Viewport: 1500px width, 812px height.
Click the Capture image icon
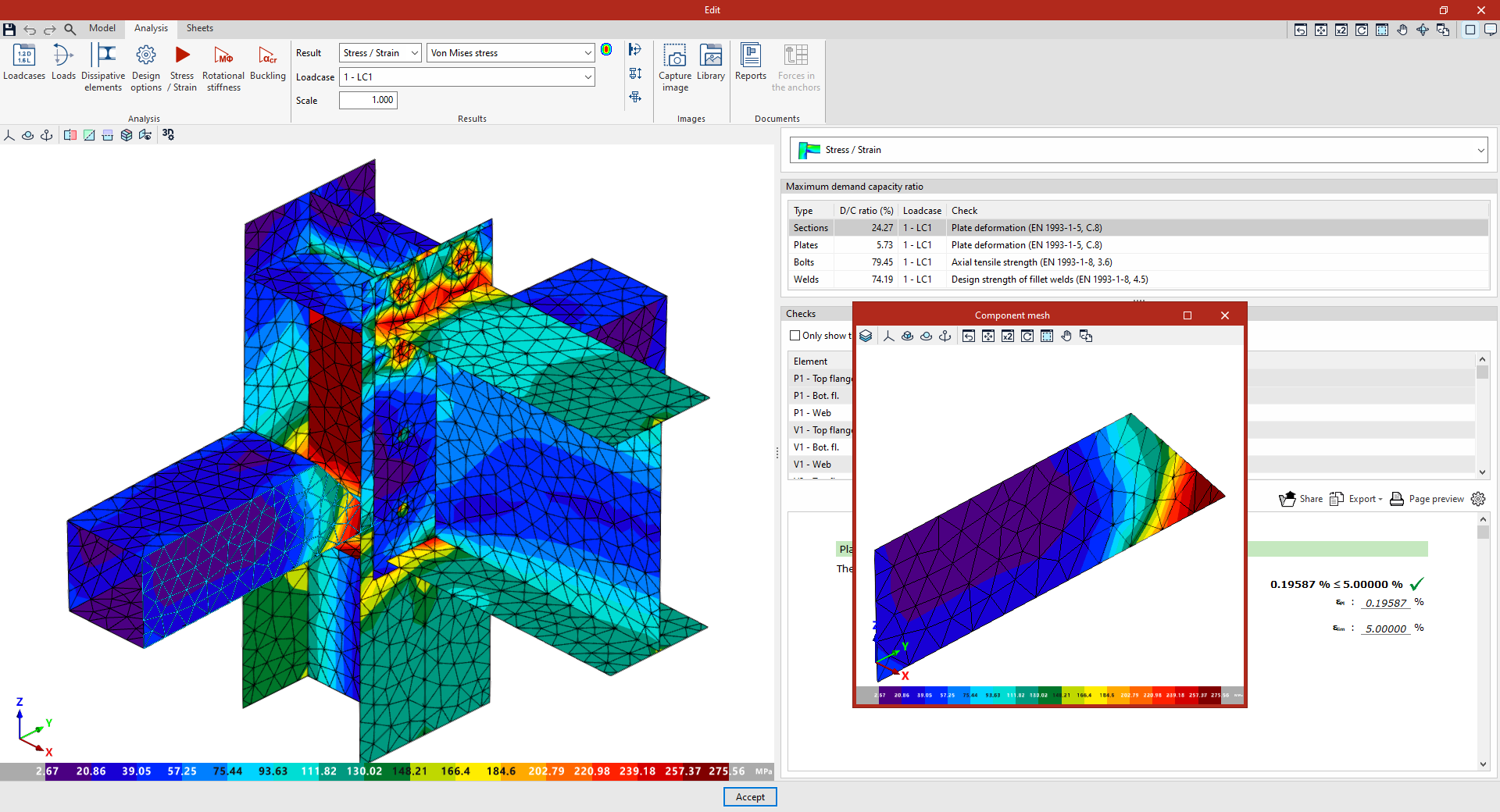pos(675,68)
